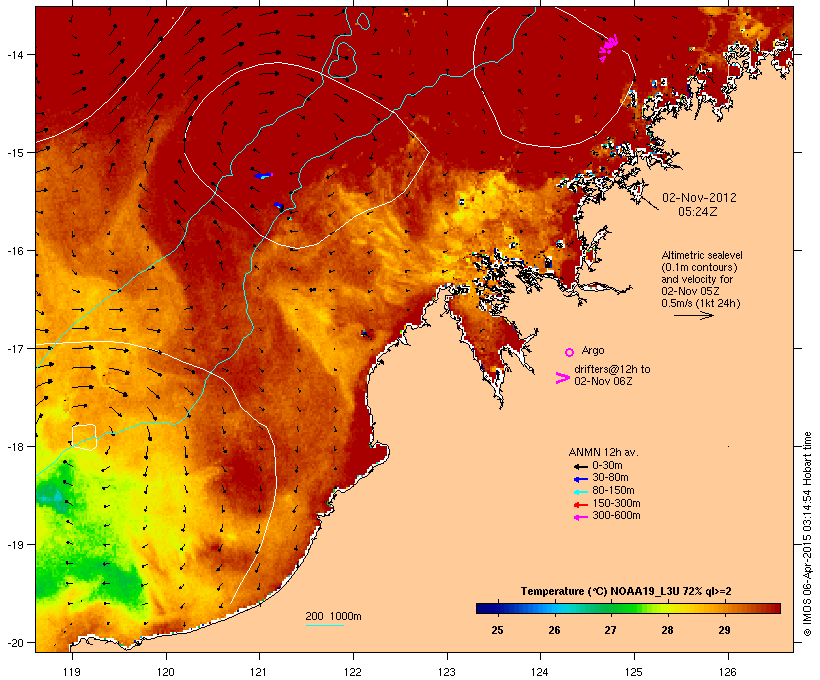Click the longitude axis label 121
Image resolution: width=820 pixels, height=680 pixels.
[x=259, y=672]
